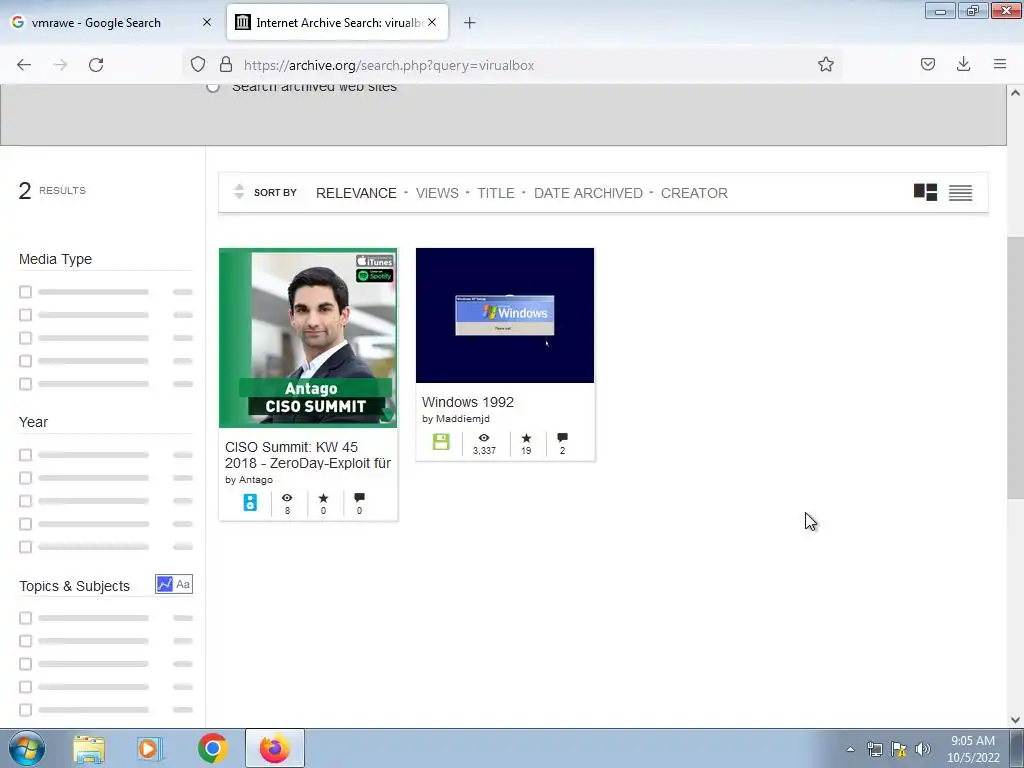Close the Internet Archive Search tab
The width and height of the screenshot is (1024, 768).
[432, 22]
